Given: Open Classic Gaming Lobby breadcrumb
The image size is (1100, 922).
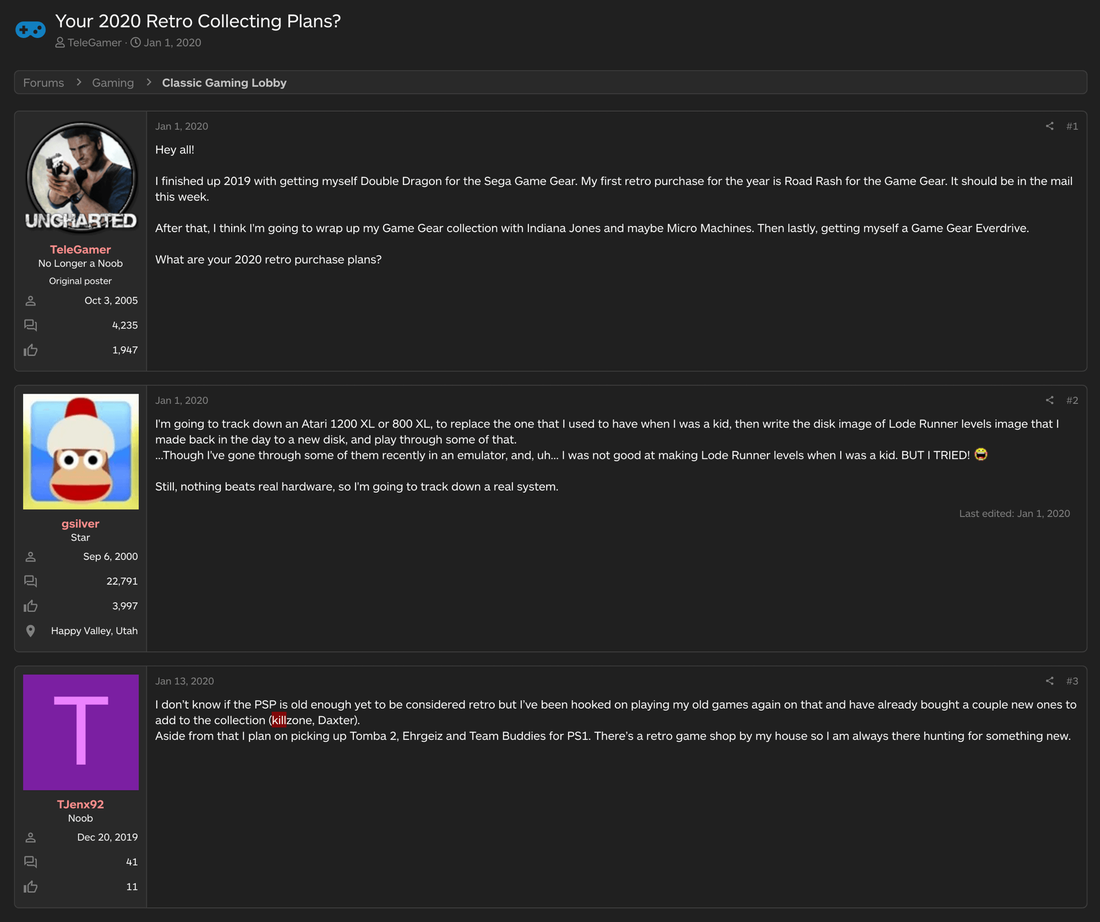Looking at the screenshot, I should [x=224, y=83].
